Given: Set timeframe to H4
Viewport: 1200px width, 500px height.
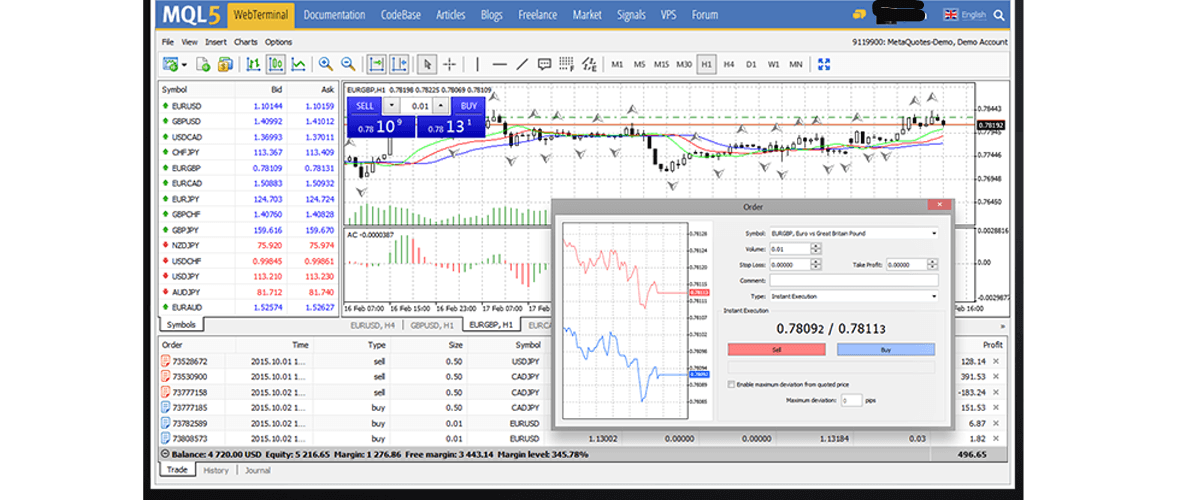Looking at the screenshot, I should (729, 64).
